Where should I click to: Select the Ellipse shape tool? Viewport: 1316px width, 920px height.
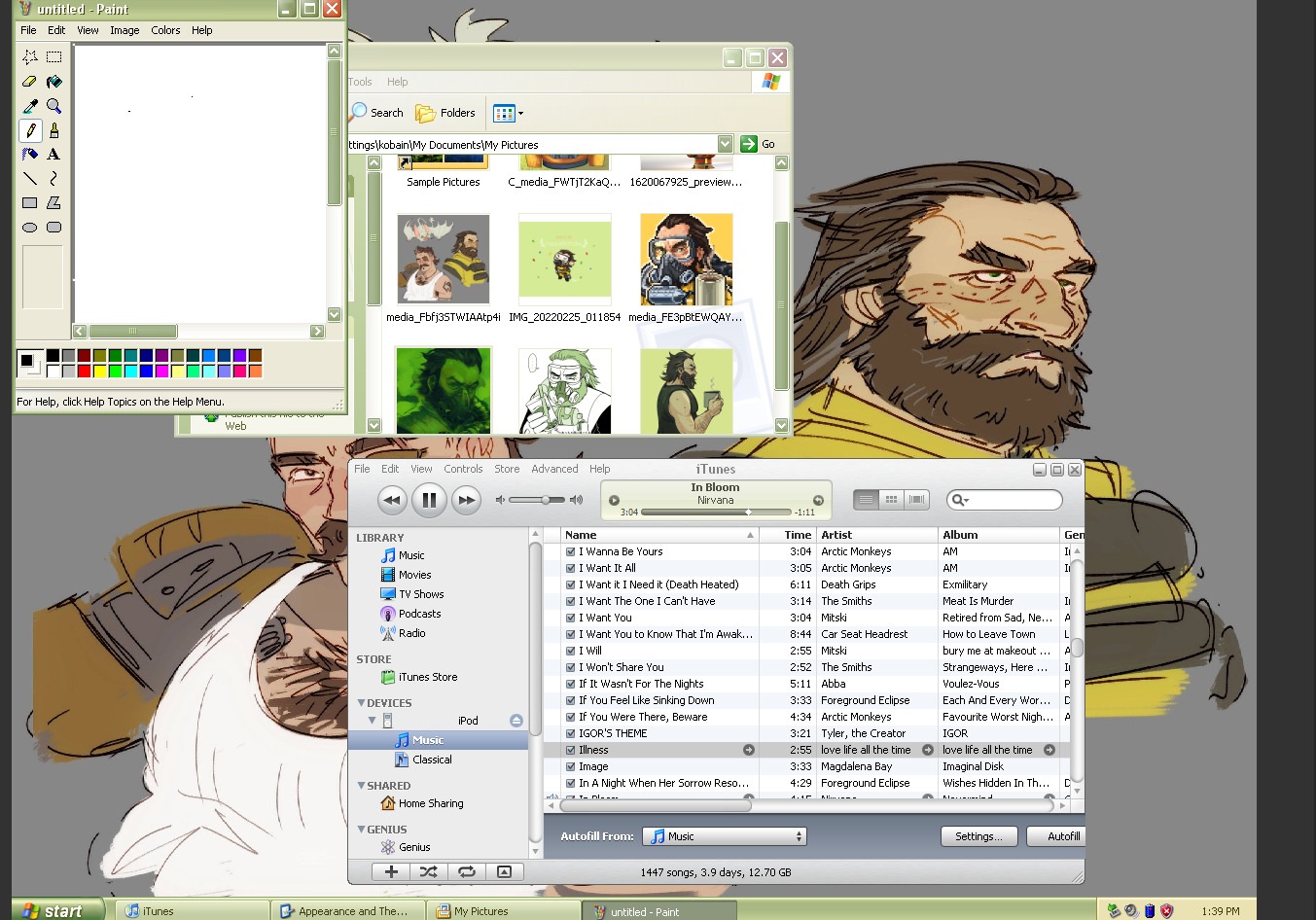[x=30, y=227]
